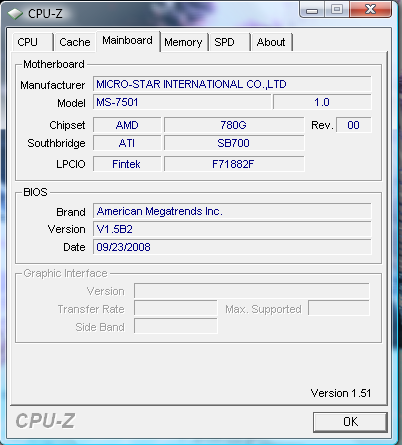Click the chipset model 780G field

point(234,125)
